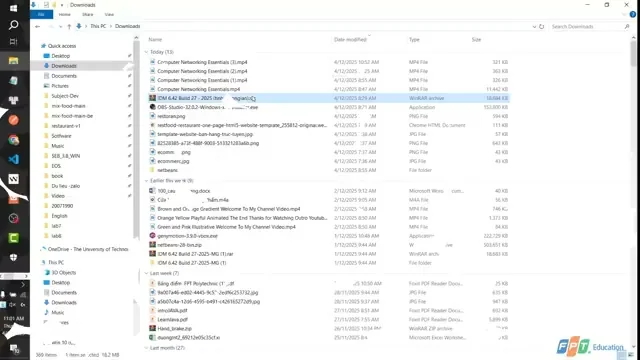Select the lab8 folder in sidebar
The width and height of the screenshot is (640, 360).
coord(56,236)
